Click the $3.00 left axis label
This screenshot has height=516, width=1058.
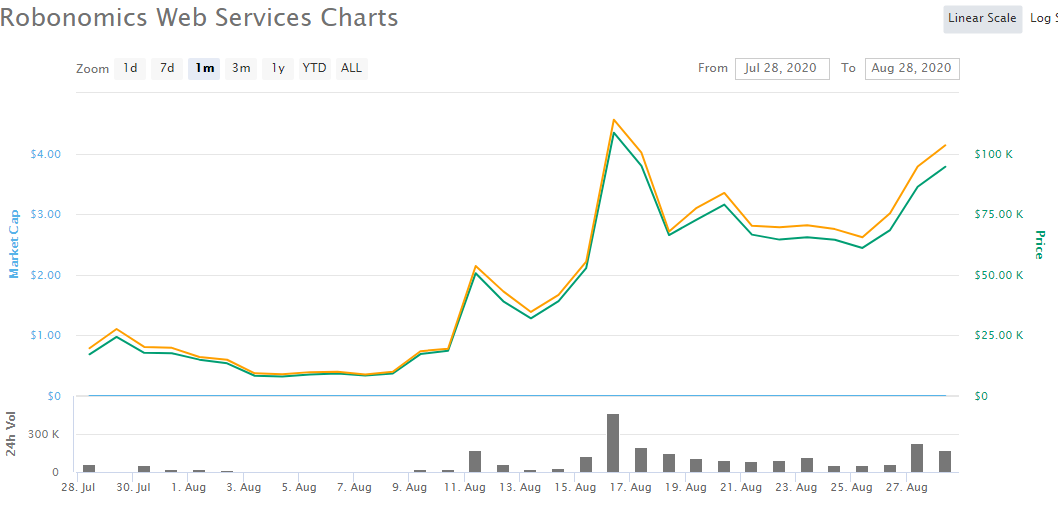[46, 214]
